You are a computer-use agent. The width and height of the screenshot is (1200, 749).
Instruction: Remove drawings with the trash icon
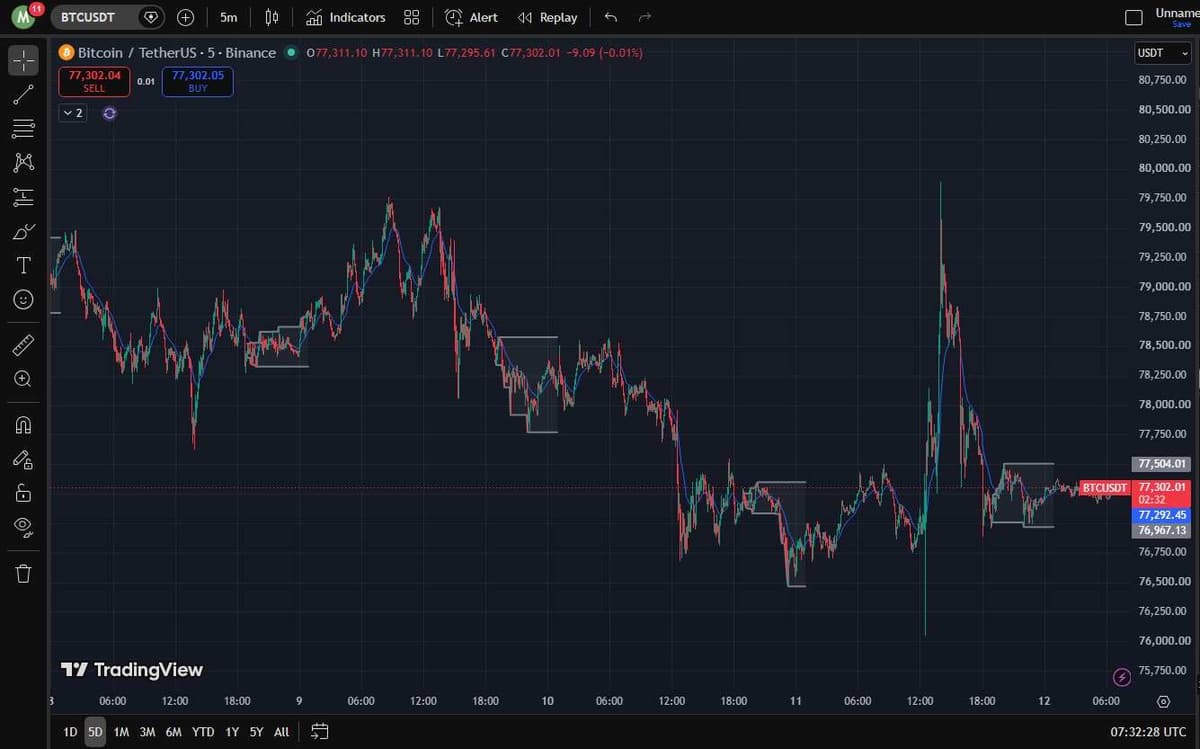[24, 573]
